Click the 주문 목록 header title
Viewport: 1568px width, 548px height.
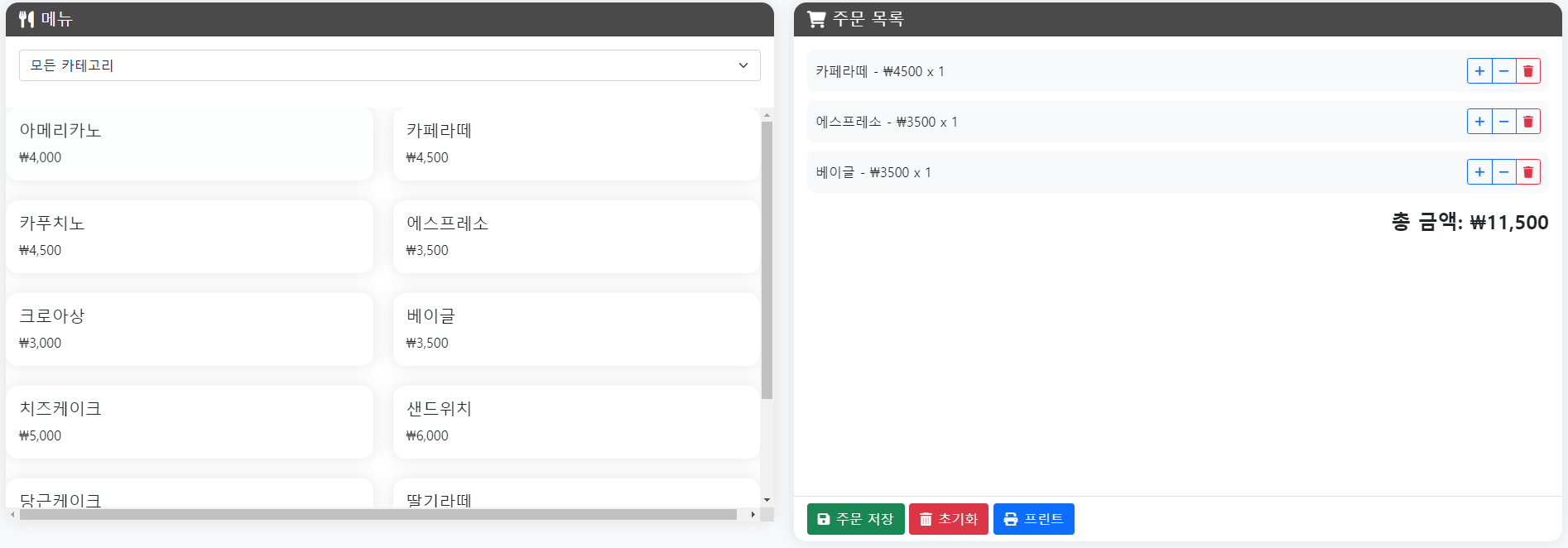[868, 19]
